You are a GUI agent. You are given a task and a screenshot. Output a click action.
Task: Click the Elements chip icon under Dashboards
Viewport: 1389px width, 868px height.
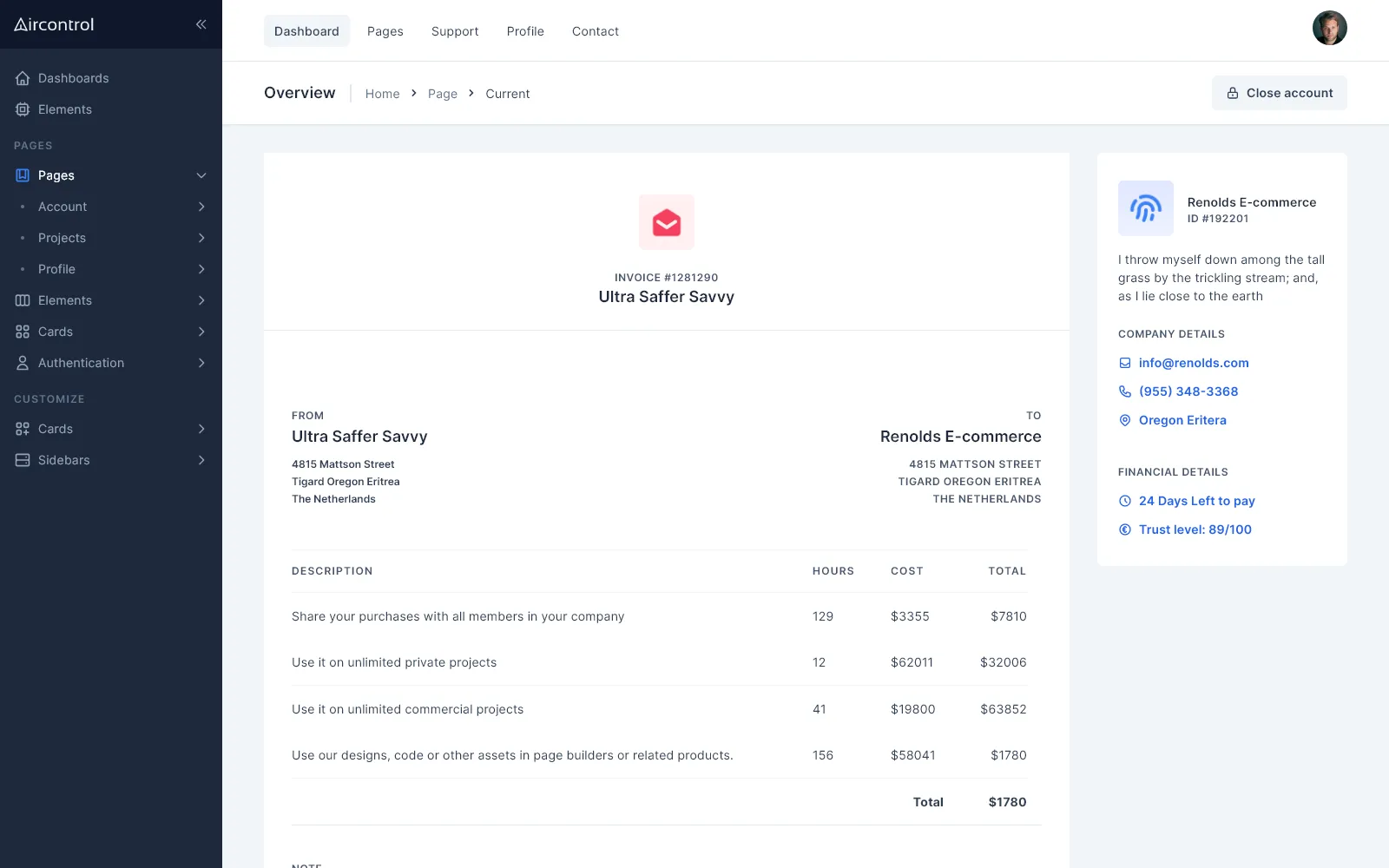coord(23,109)
